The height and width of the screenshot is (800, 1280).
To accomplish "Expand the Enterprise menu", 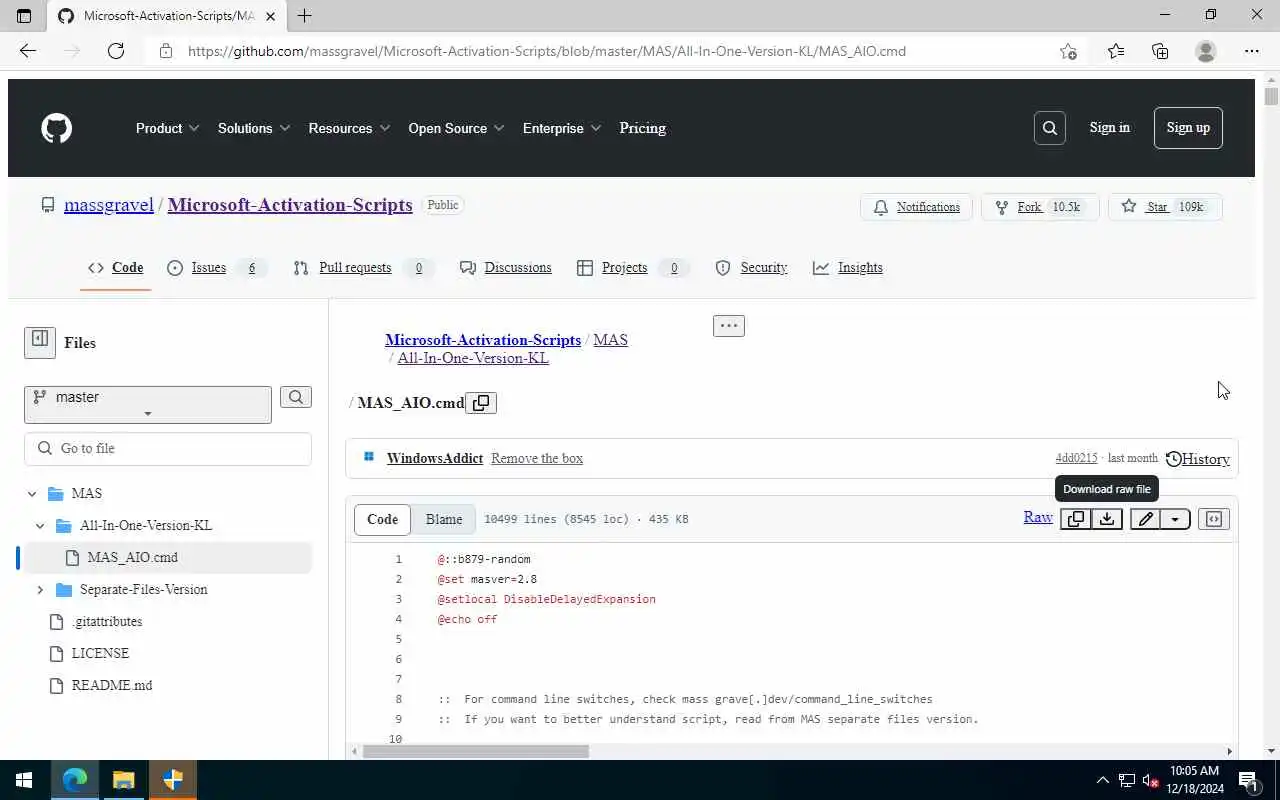I will [562, 128].
